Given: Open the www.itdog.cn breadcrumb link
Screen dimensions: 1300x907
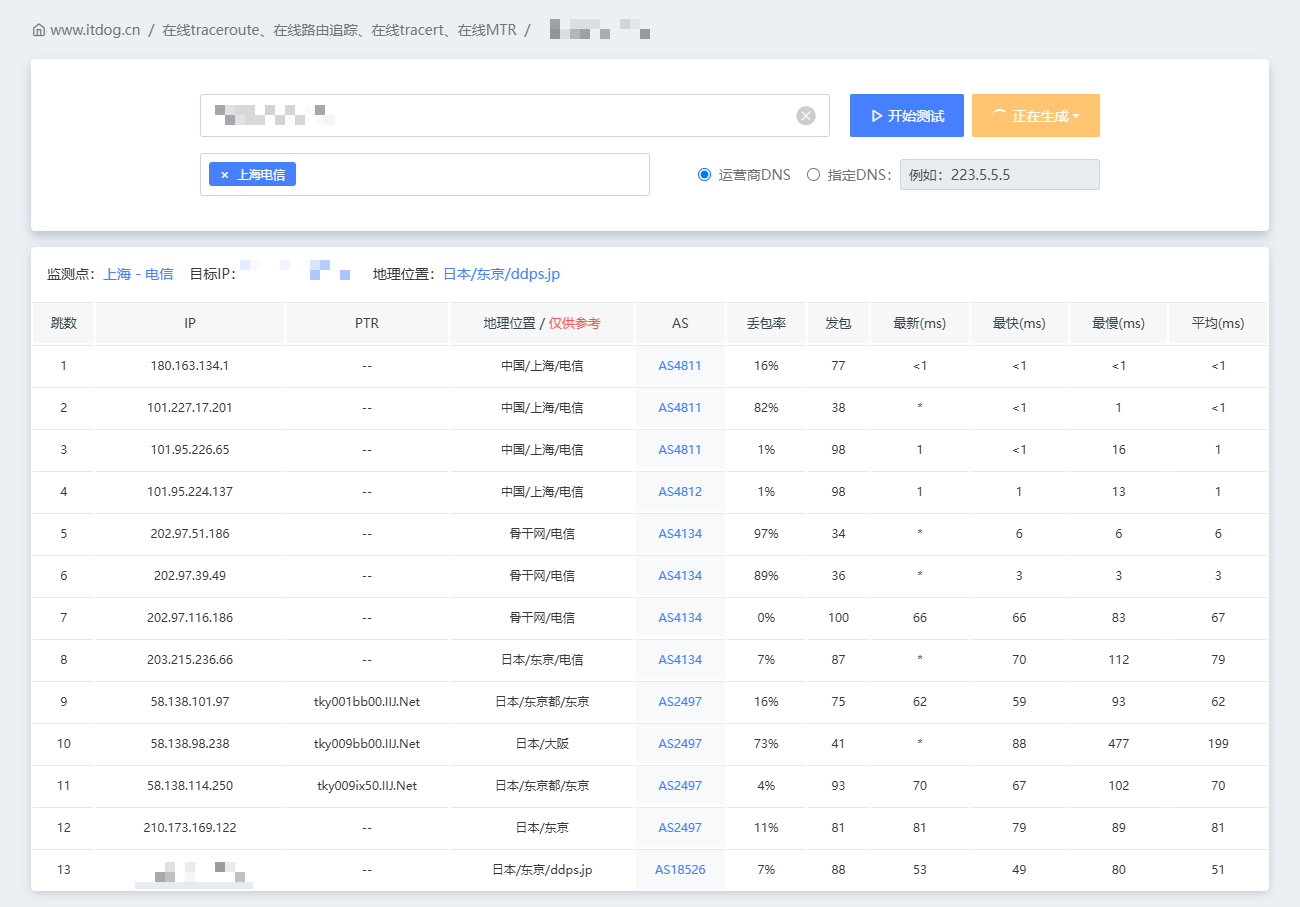Looking at the screenshot, I should 95,30.
